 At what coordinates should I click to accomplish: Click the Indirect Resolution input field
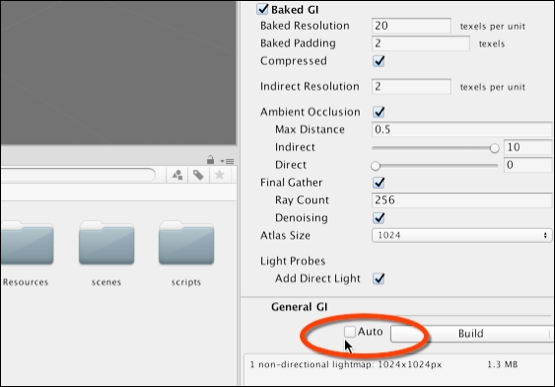click(x=411, y=86)
